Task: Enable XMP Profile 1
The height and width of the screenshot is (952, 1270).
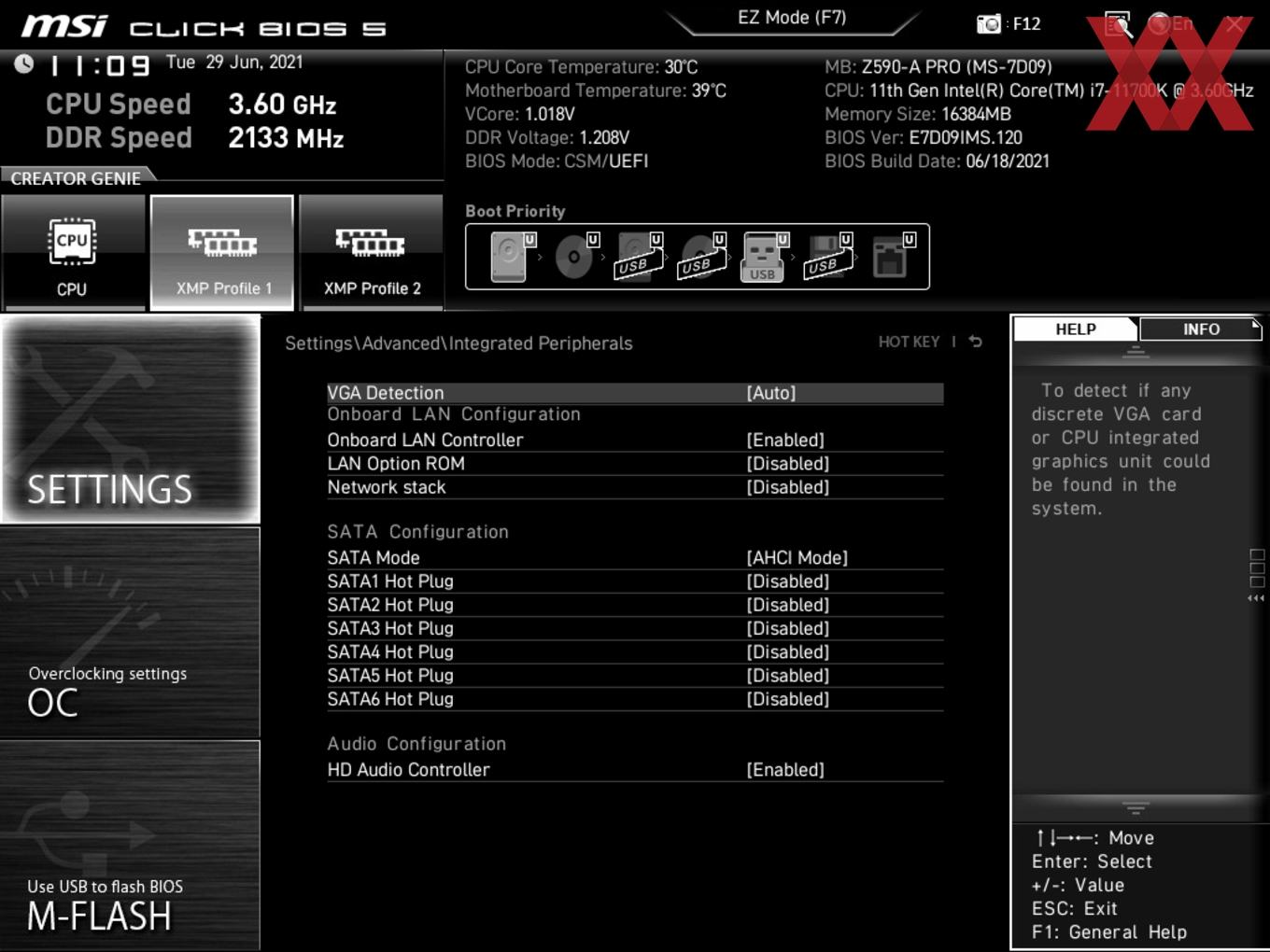Action: tap(222, 252)
